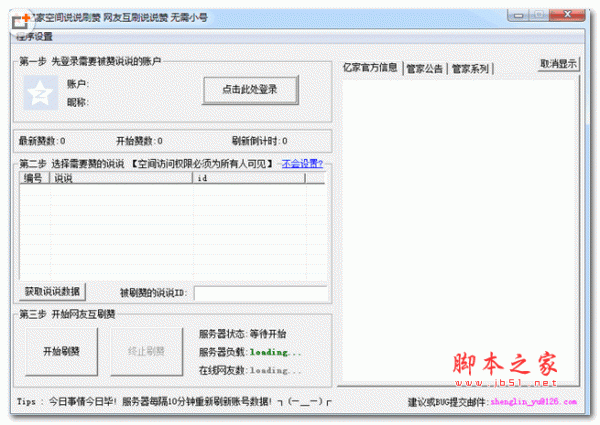This screenshot has height=425, width=600.
Task: Click the 终止刷赞 stop button
Action: pyautogui.click(x=147, y=351)
